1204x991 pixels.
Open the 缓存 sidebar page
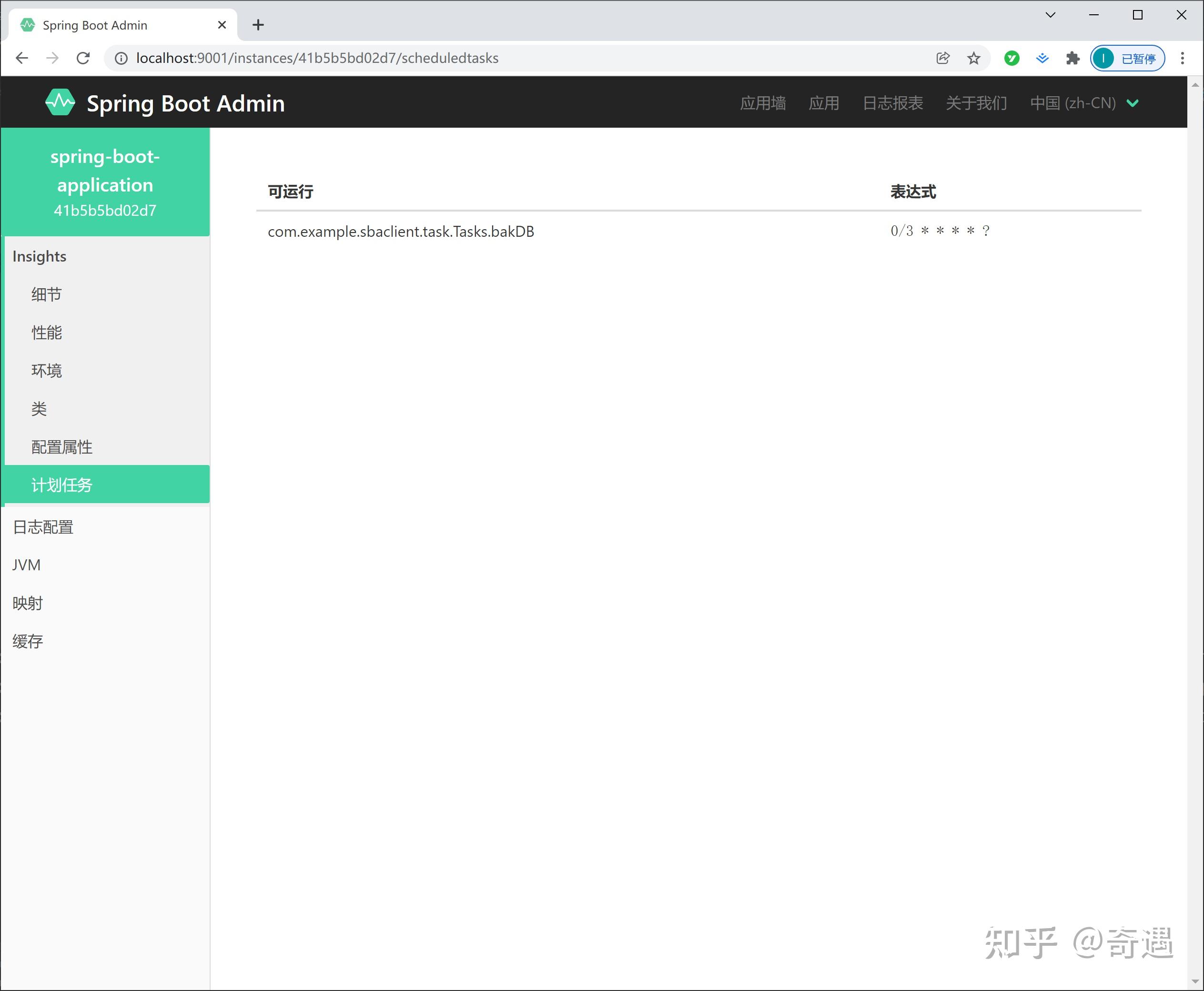(27, 640)
